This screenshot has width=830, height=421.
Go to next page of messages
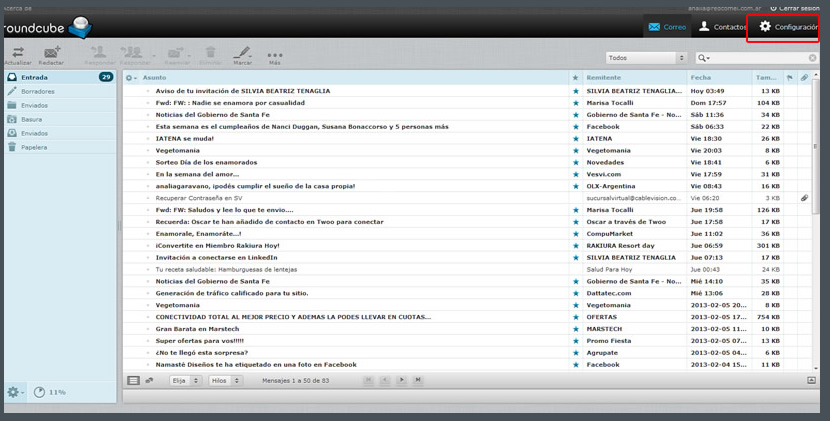[x=402, y=380]
